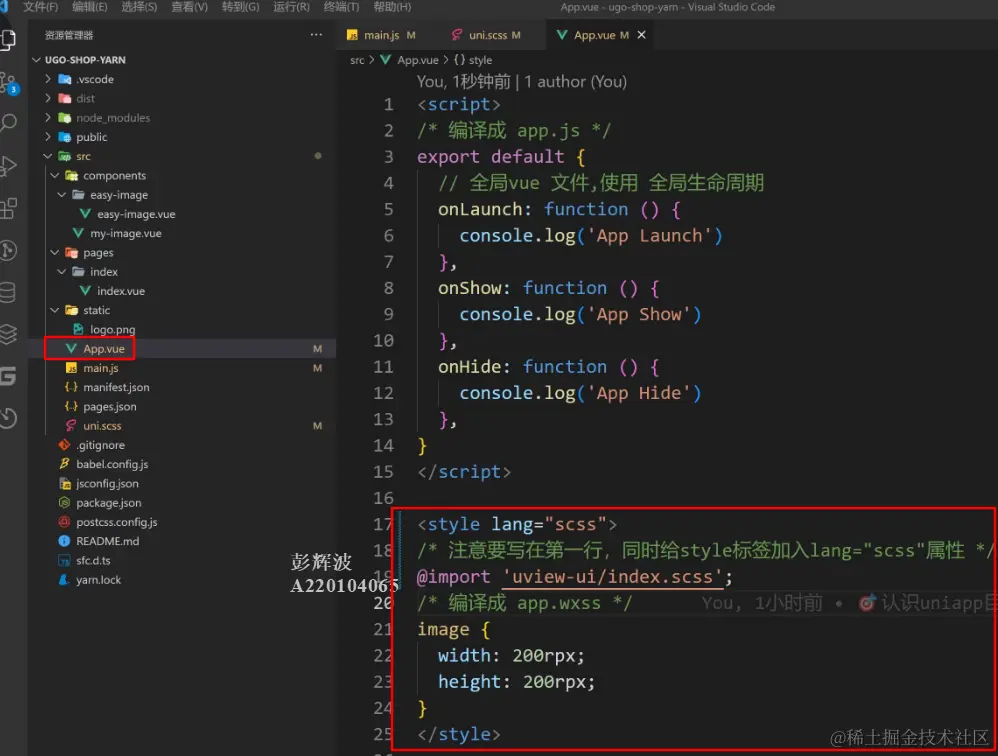Collapse the easy-image folder
The height and width of the screenshot is (756, 998).
[x=181, y=195]
